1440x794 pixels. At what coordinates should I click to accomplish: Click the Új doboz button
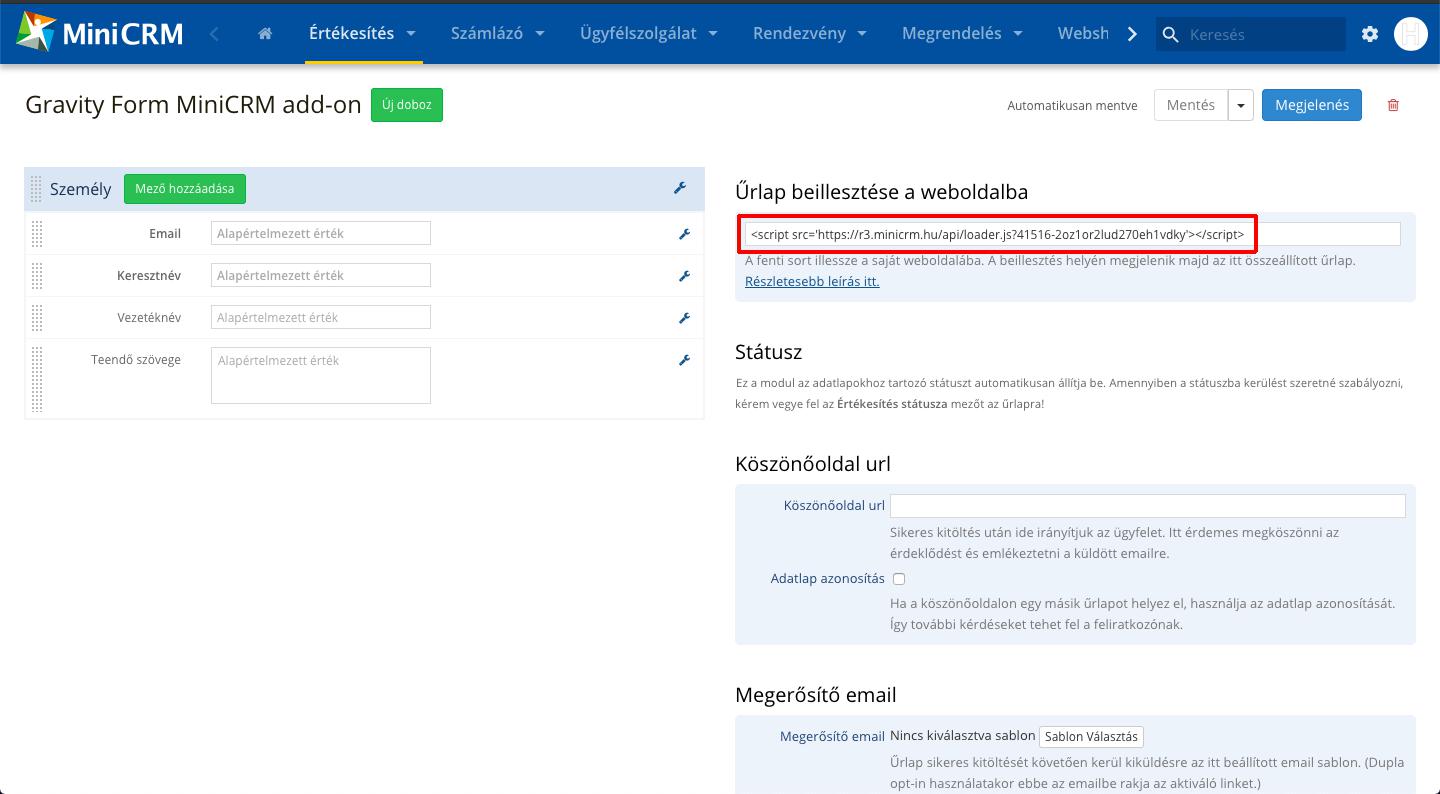coord(407,105)
